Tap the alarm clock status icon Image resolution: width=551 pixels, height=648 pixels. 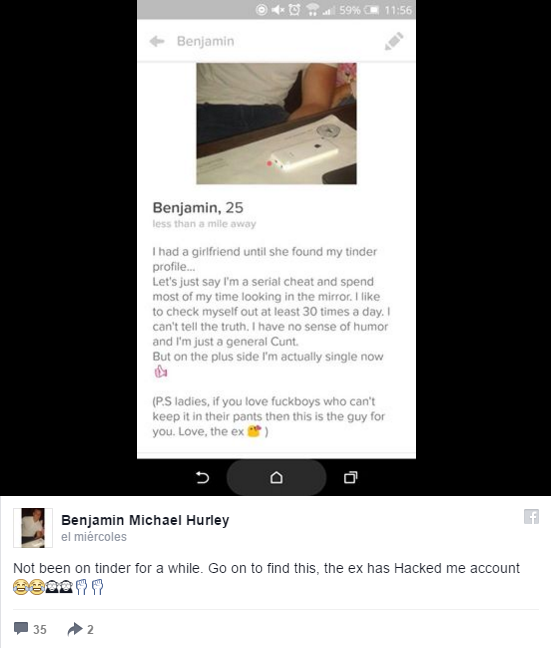pos(294,10)
